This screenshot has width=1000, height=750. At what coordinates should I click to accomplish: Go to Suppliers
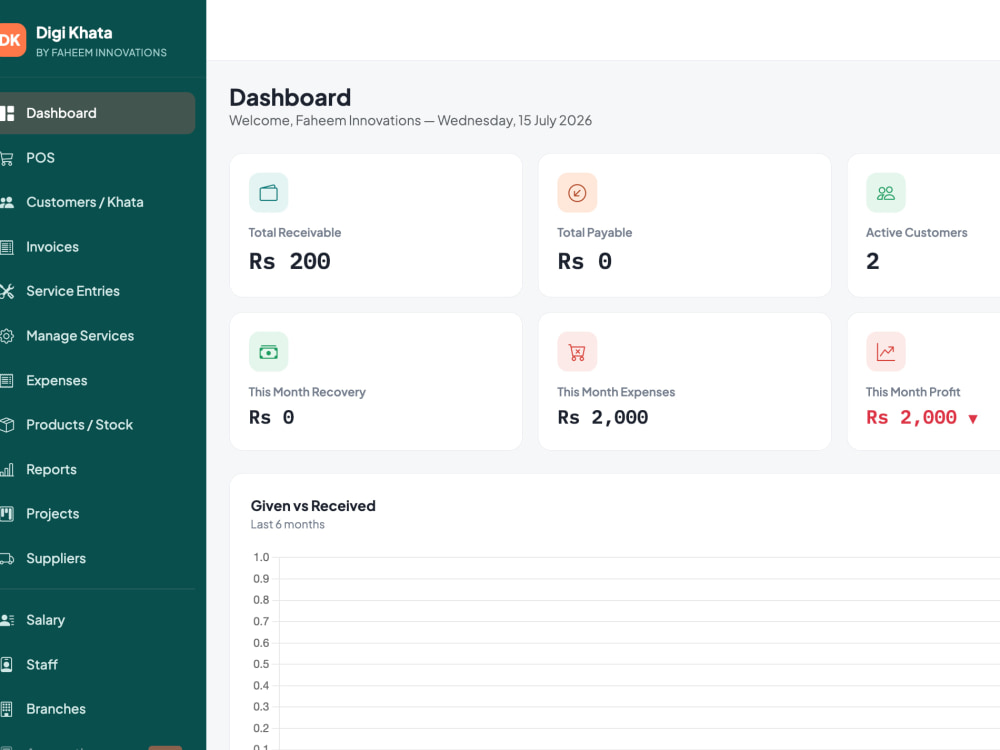pos(98,559)
